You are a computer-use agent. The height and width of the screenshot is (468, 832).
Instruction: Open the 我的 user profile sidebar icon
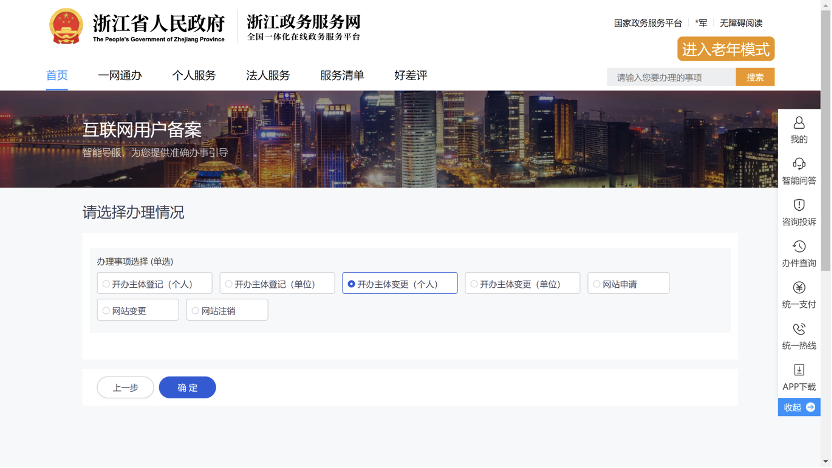798,122
